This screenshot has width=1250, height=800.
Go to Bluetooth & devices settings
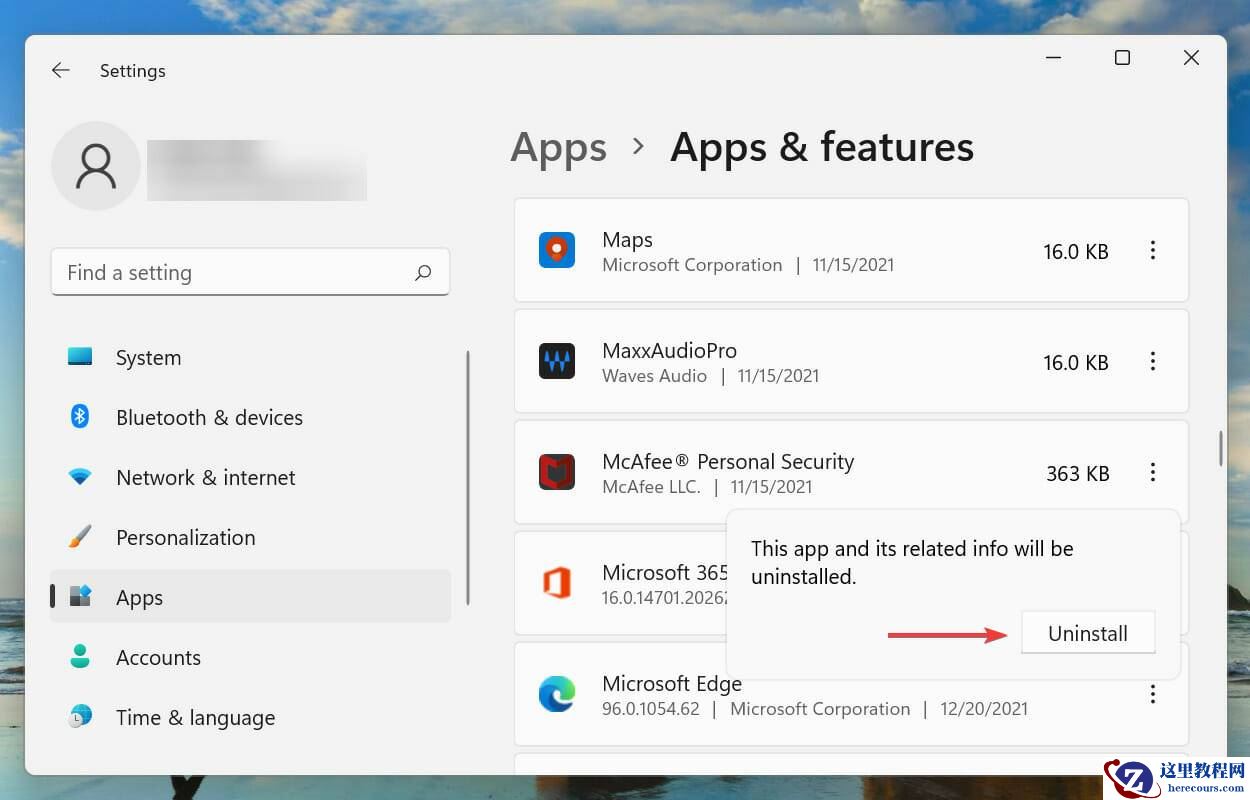click(x=209, y=418)
